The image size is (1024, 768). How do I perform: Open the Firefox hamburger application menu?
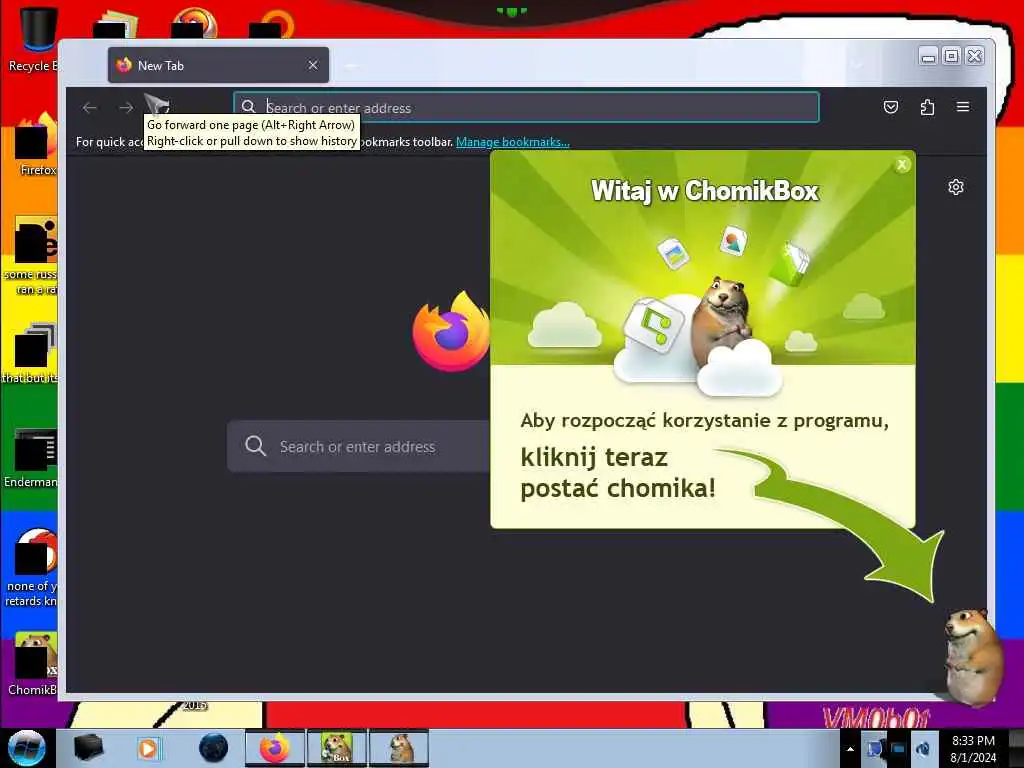pos(963,107)
